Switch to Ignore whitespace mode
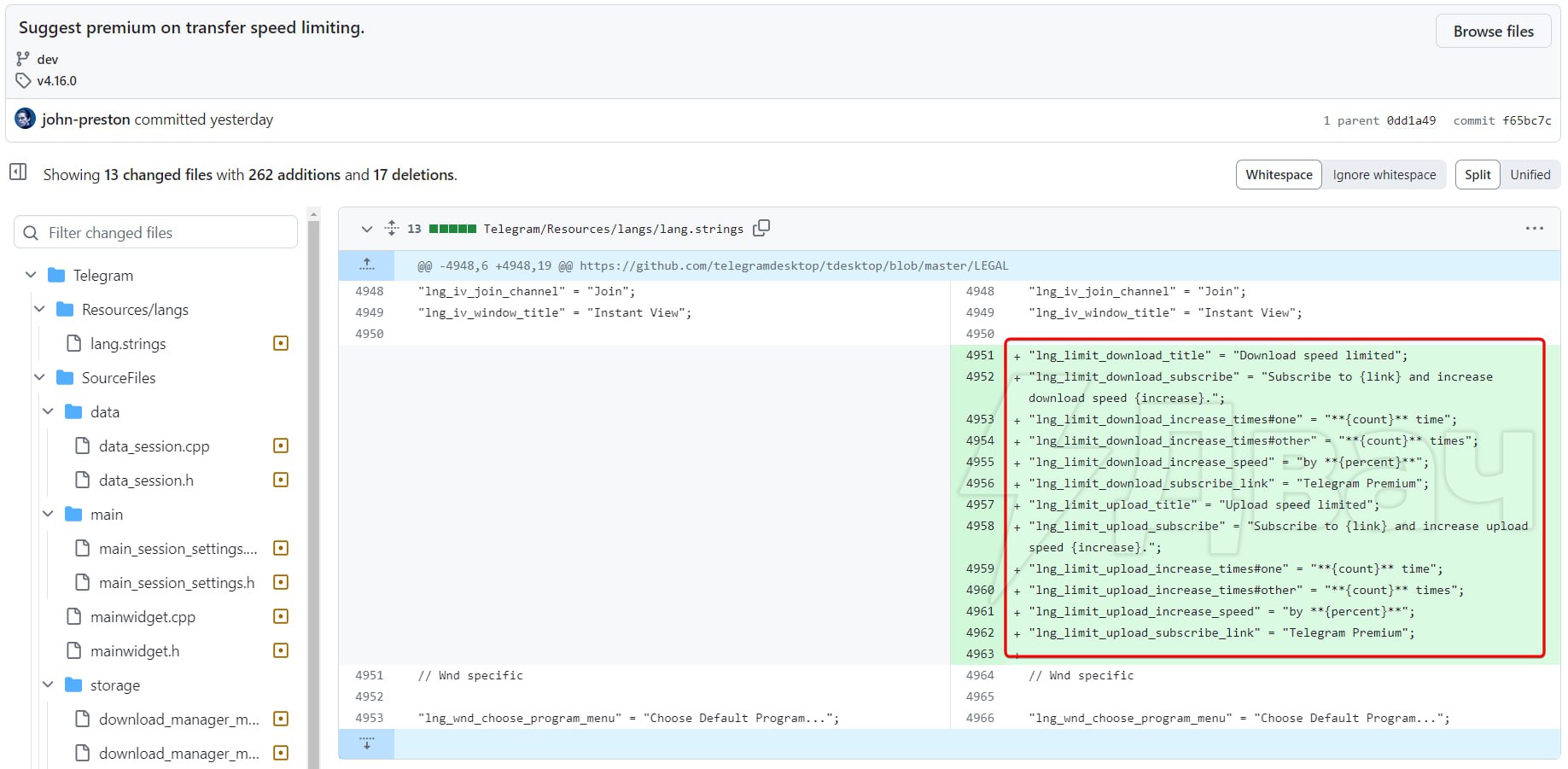 pos(1384,175)
